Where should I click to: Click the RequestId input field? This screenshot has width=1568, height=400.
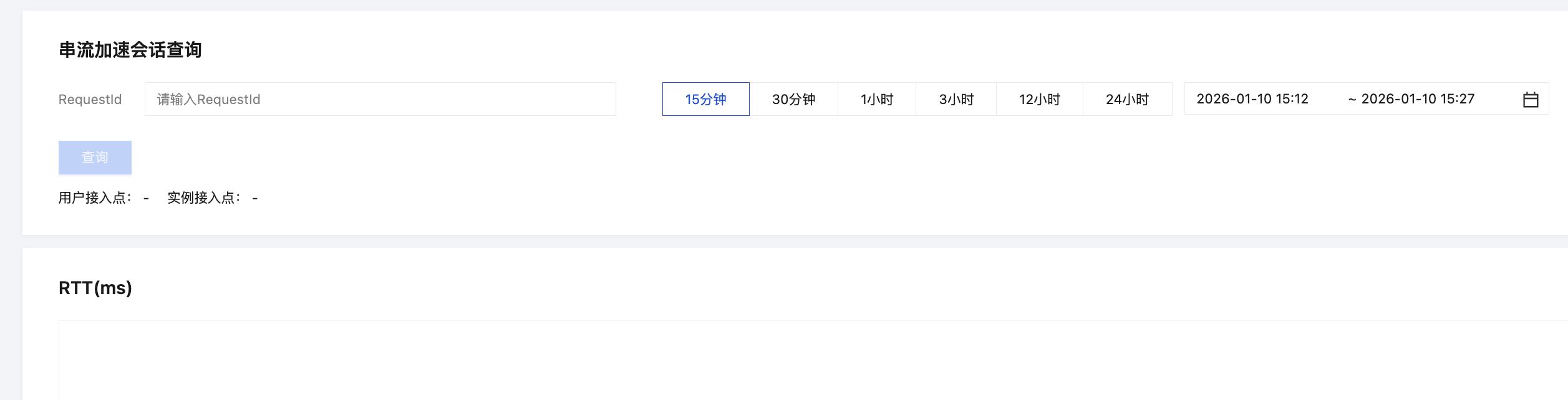380,100
